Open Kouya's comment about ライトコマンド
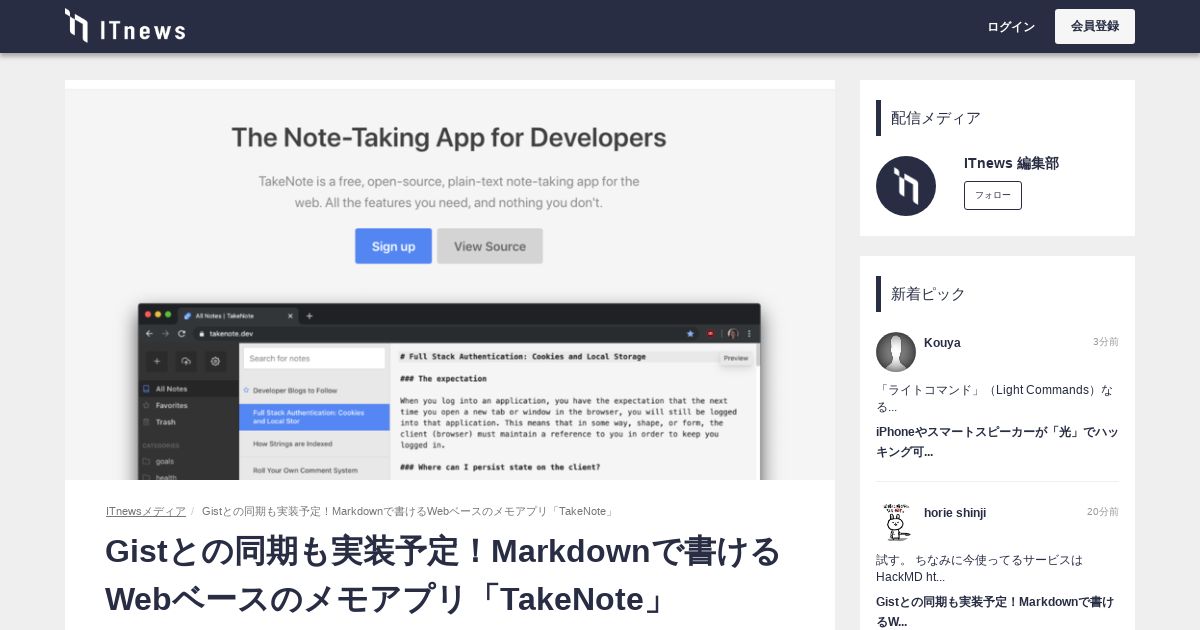 [x=995, y=398]
